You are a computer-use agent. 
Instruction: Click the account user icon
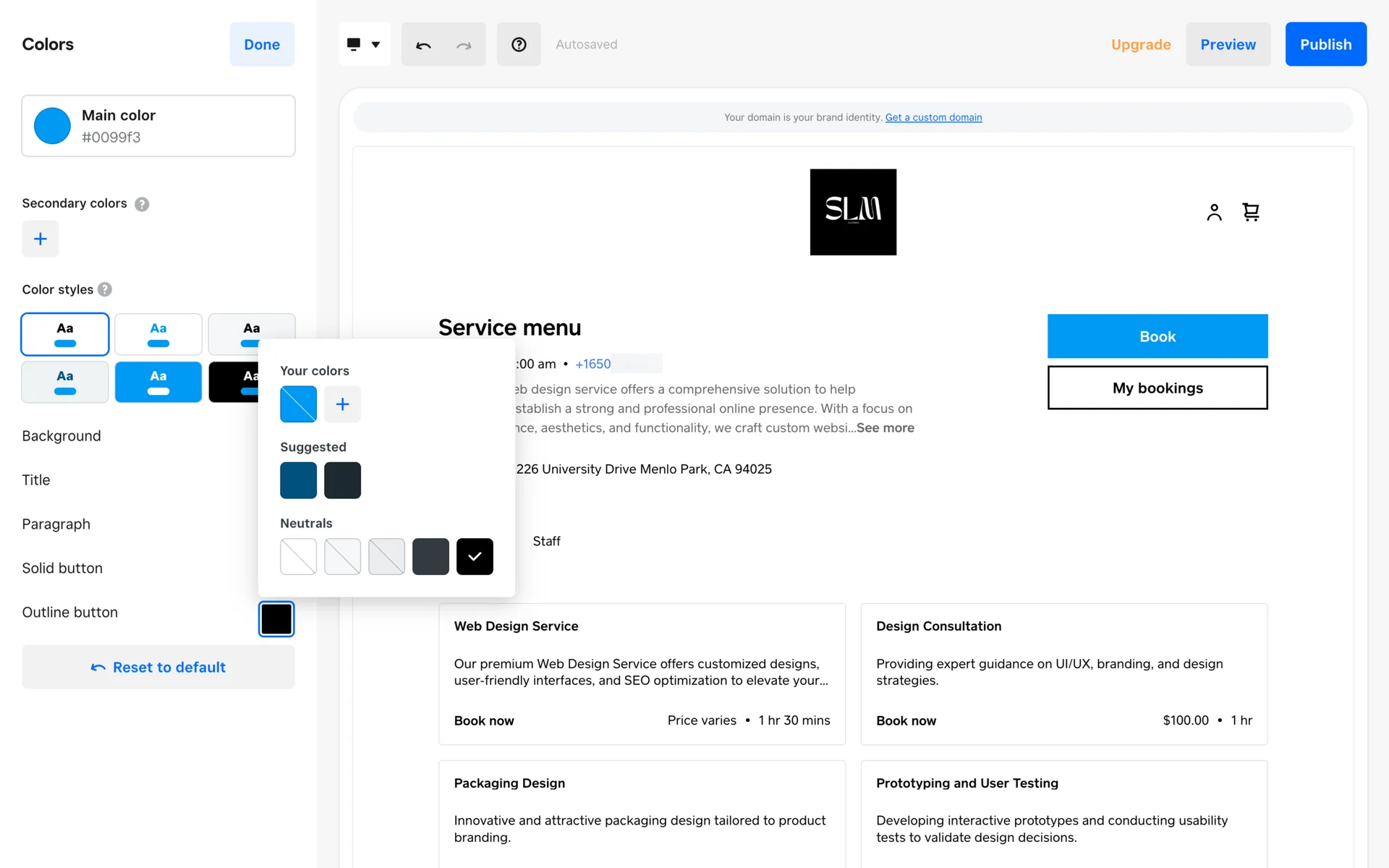[1214, 212]
